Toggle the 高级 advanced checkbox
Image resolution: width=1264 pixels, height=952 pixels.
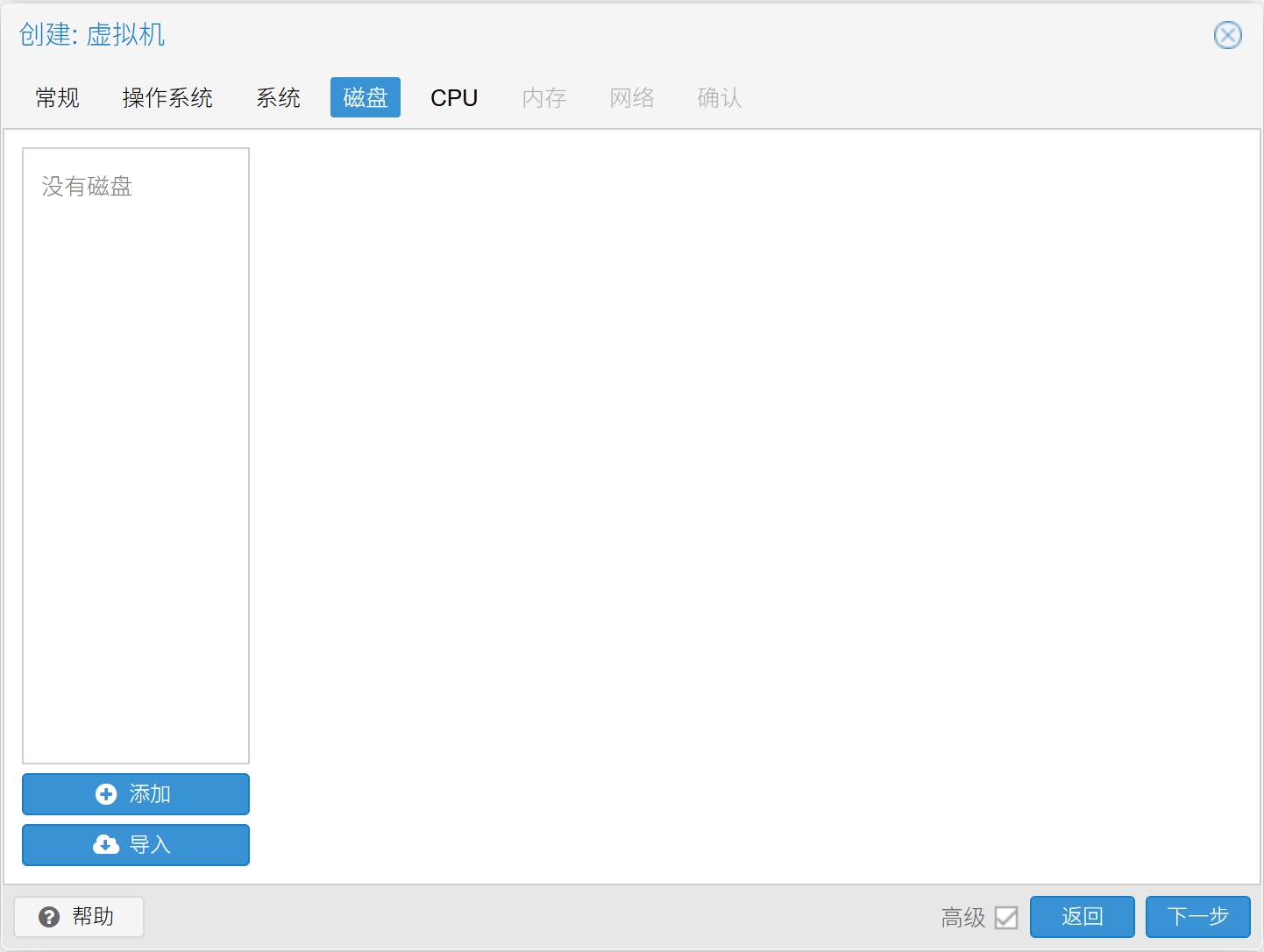point(1006,918)
